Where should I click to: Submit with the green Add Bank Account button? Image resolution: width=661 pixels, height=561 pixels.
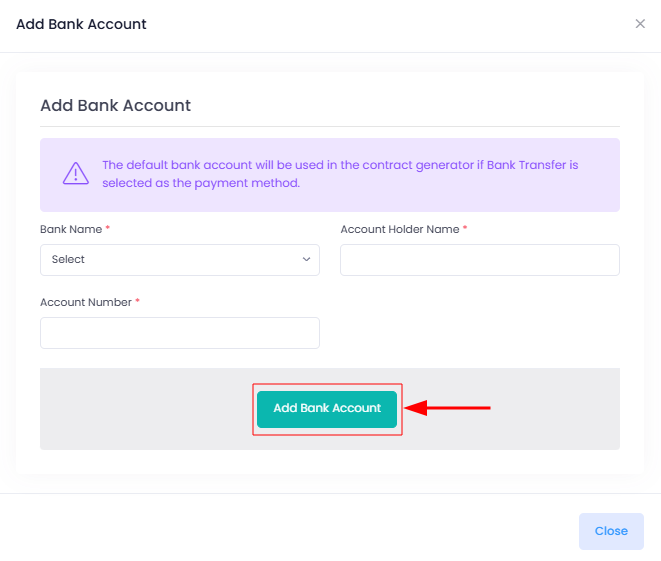327,409
